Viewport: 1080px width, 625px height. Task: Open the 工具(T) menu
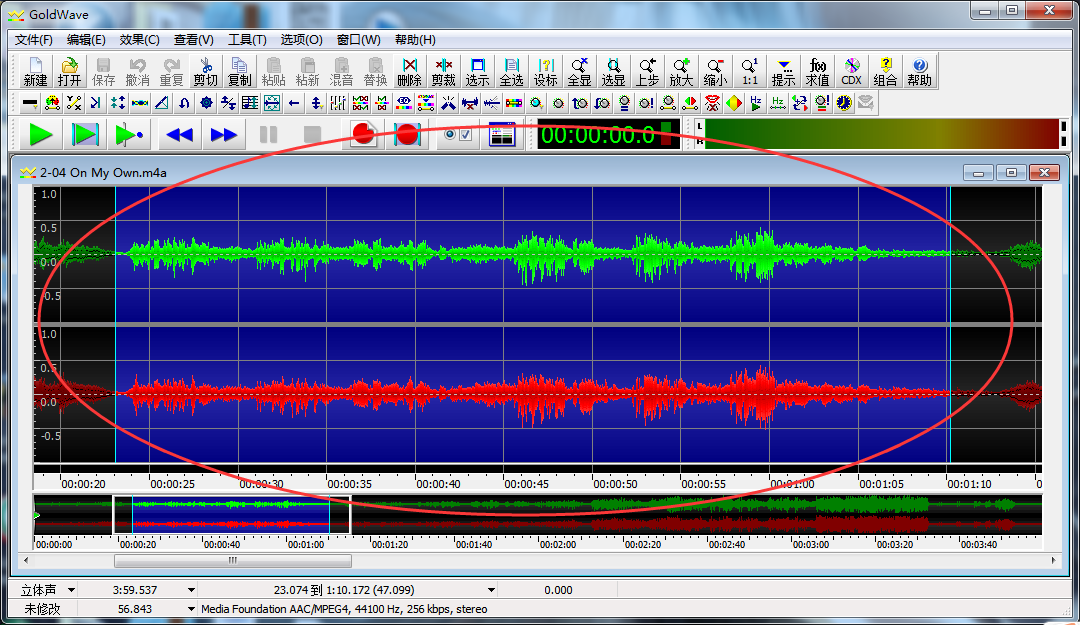click(x=247, y=40)
